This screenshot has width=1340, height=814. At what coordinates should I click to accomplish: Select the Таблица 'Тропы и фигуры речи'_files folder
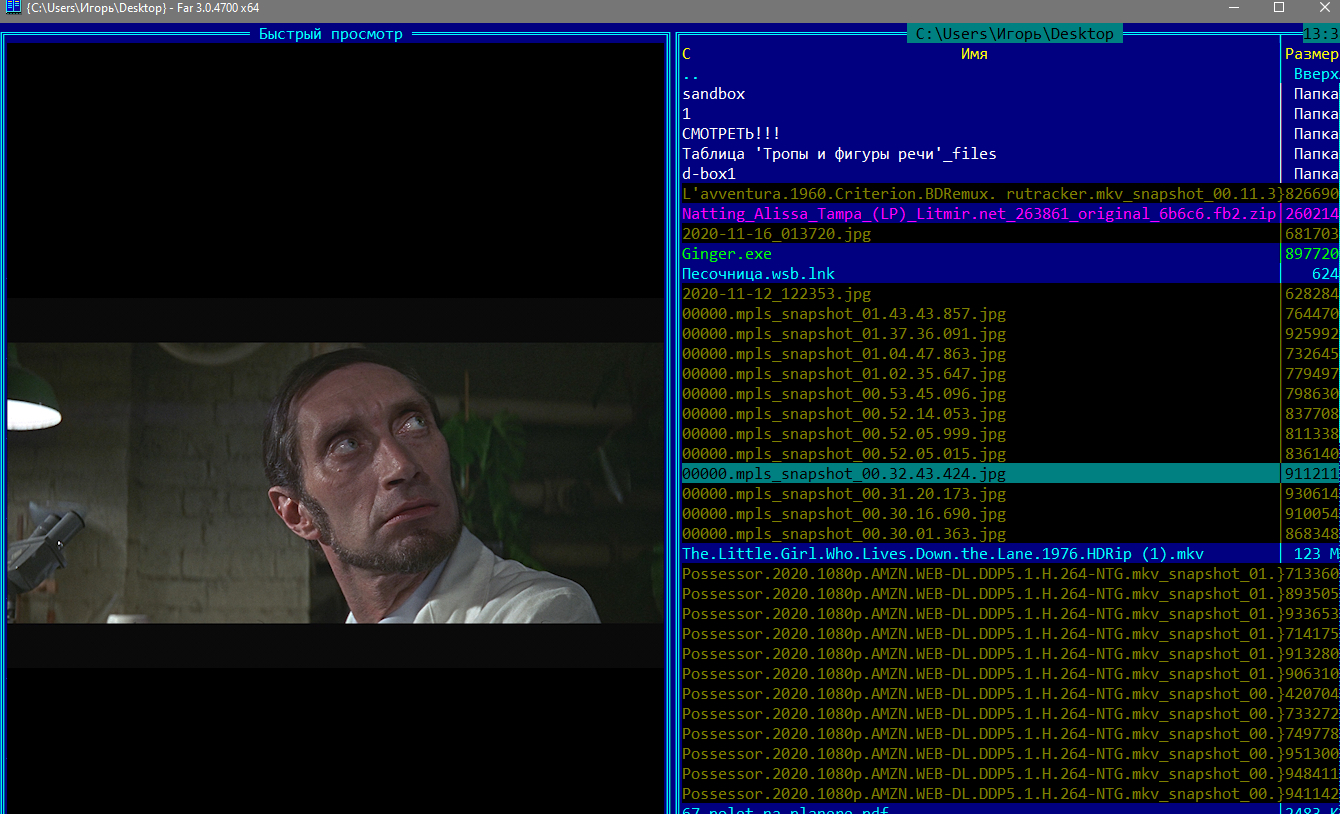click(838, 154)
